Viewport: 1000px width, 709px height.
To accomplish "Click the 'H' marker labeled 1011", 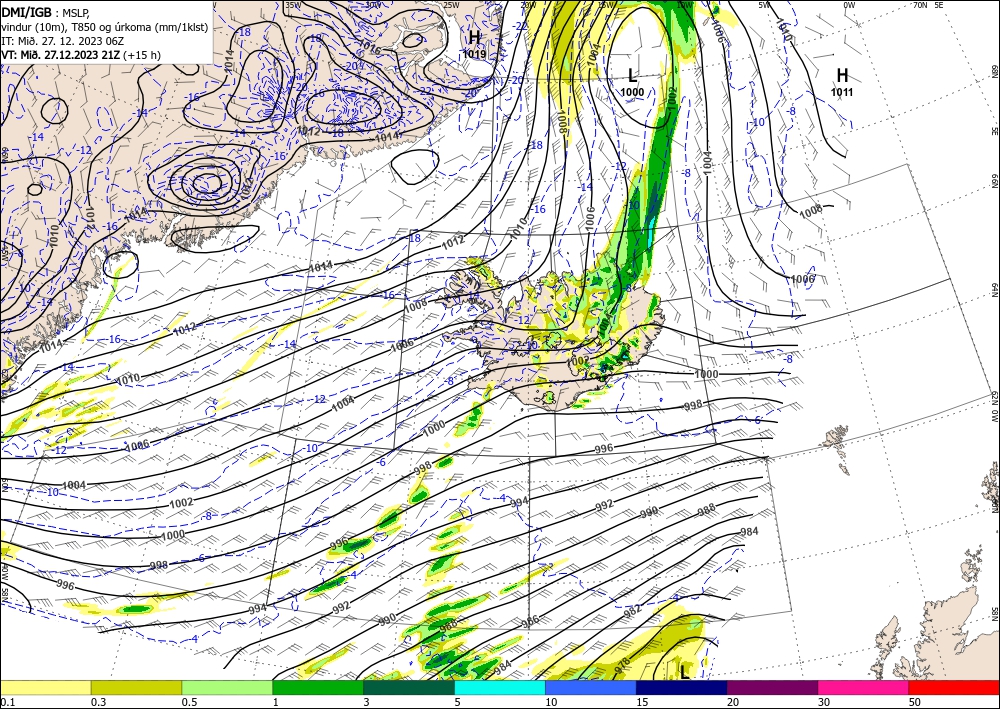I will tap(842, 75).
